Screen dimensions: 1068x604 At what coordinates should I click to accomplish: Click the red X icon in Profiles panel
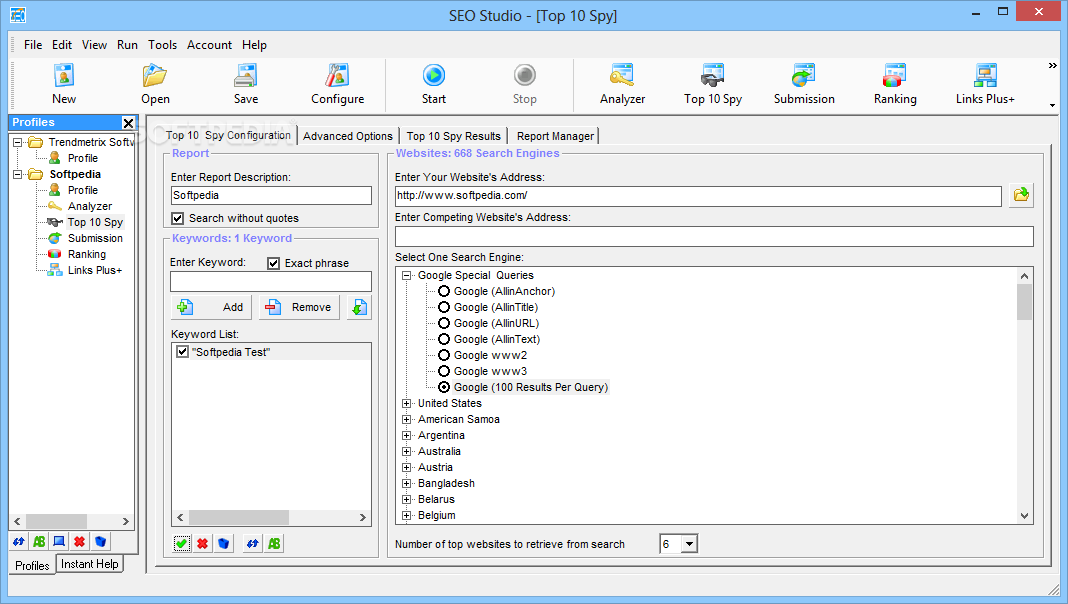(x=80, y=541)
